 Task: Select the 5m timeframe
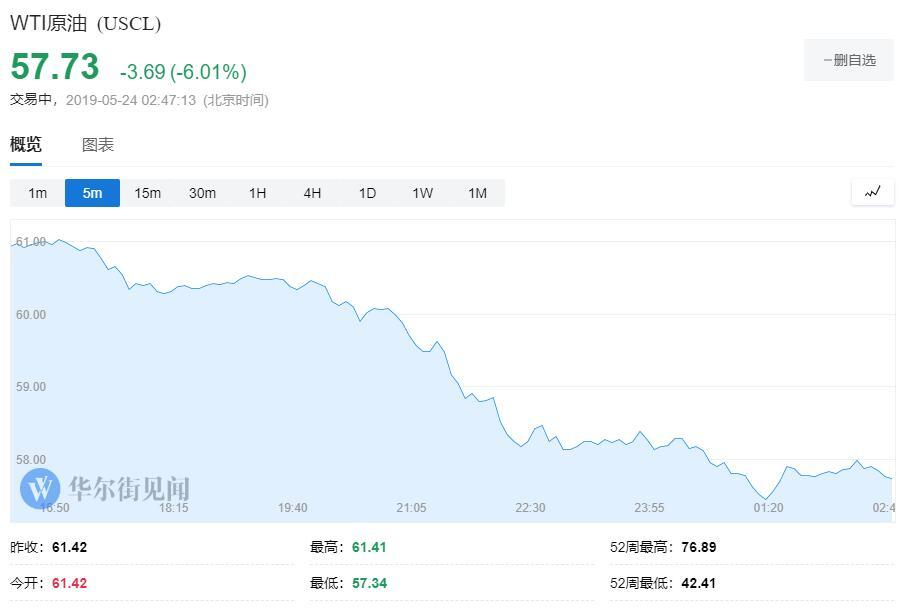pyautogui.click(x=92, y=193)
